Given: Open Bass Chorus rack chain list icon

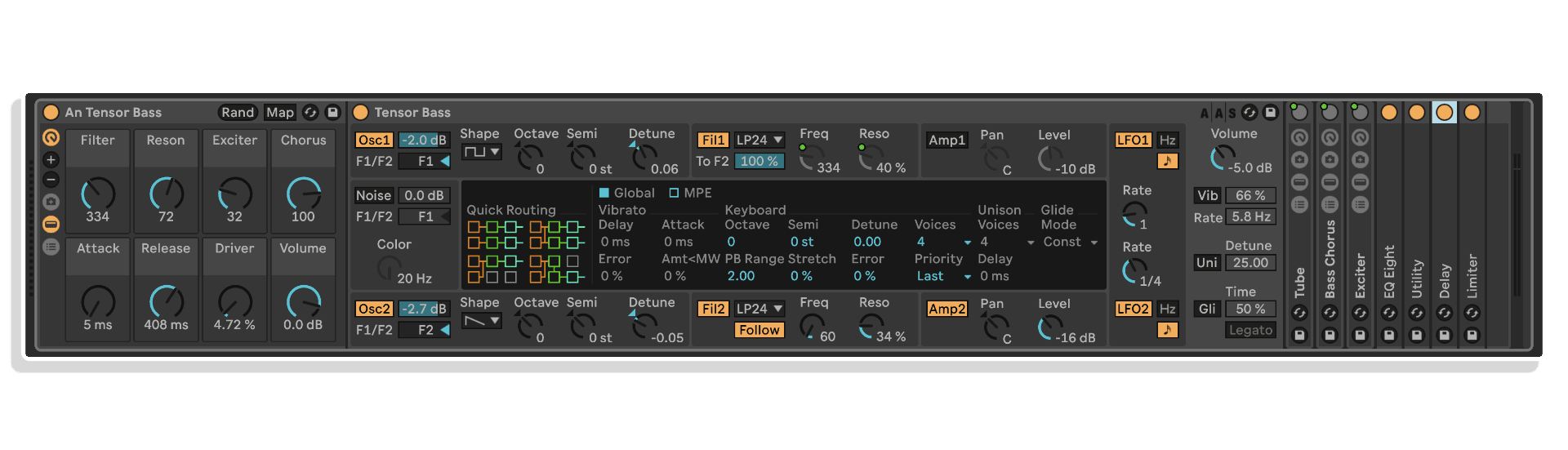Looking at the screenshot, I should pyautogui.click(x=1330, y=204).
